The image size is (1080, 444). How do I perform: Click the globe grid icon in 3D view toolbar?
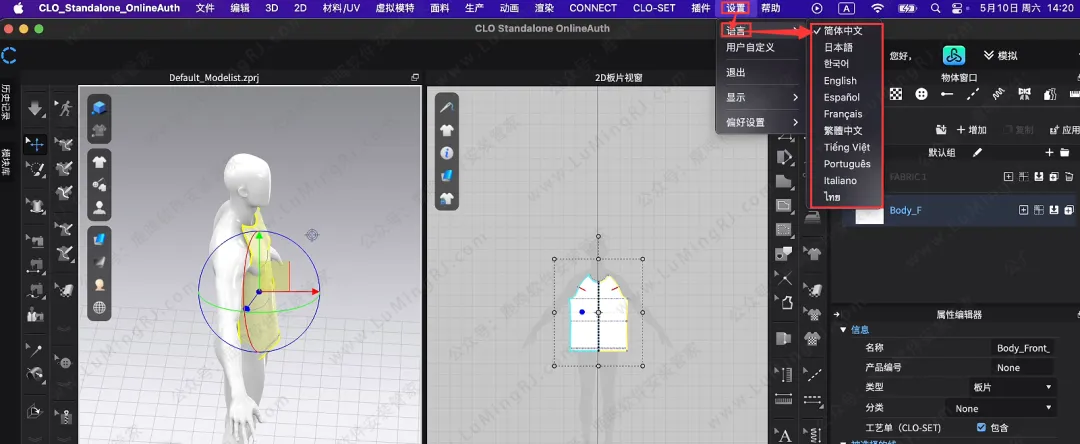[x=100, y=307]
